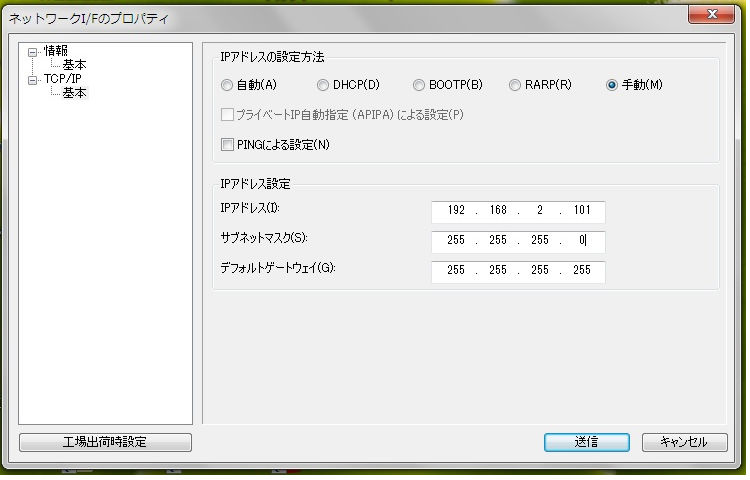Click the 工場出荷時設定 button
Viewport: 750px width, 480px height.
pos(105,442)
